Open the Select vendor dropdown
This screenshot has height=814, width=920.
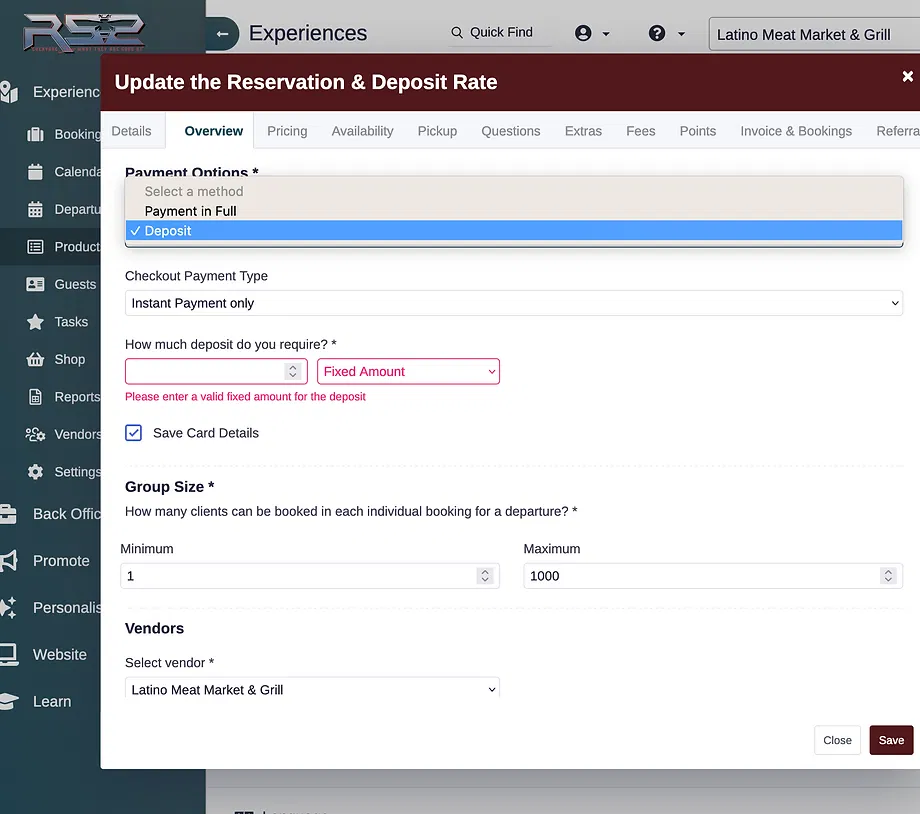tap(312, 689)
